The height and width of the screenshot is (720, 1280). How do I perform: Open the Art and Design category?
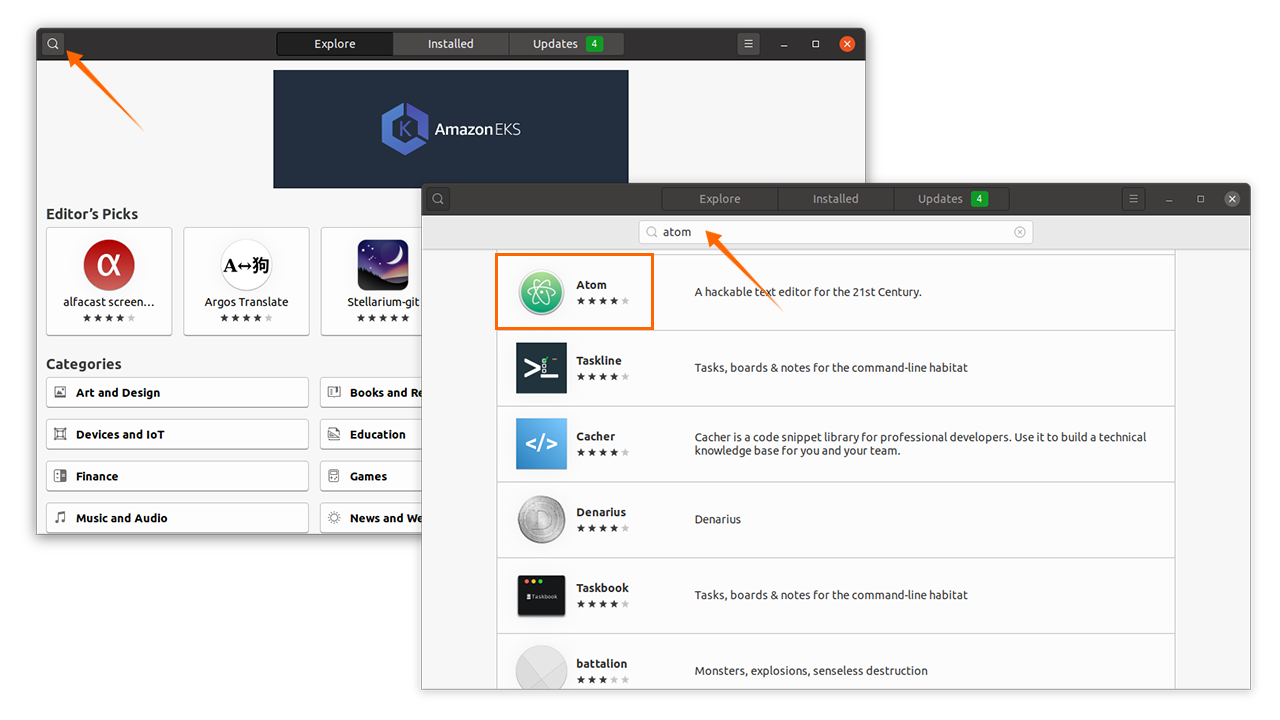(x=177, y=392)
